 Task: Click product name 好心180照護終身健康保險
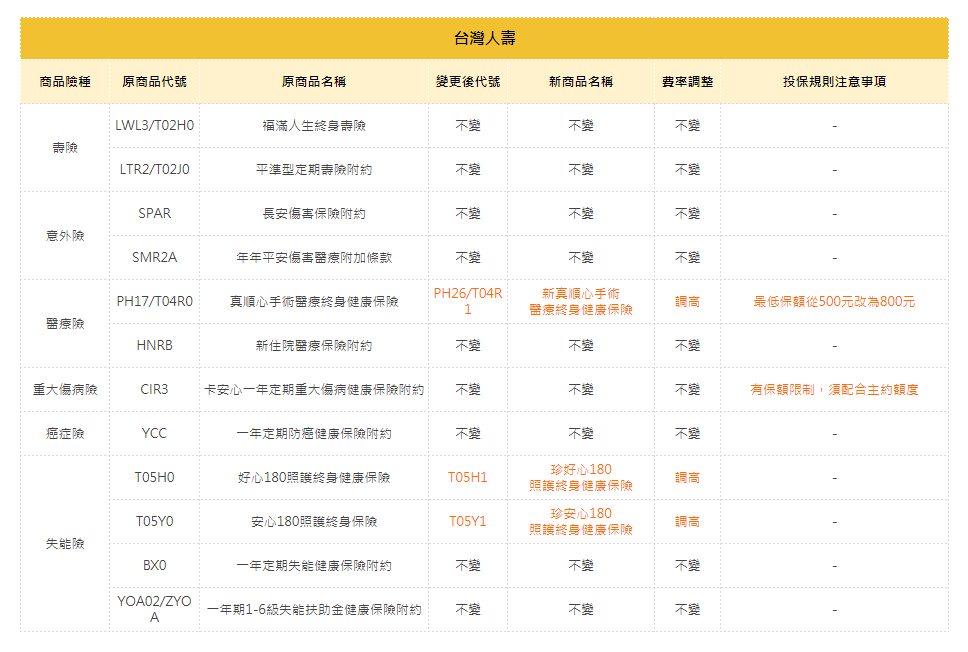coord(314,477)
